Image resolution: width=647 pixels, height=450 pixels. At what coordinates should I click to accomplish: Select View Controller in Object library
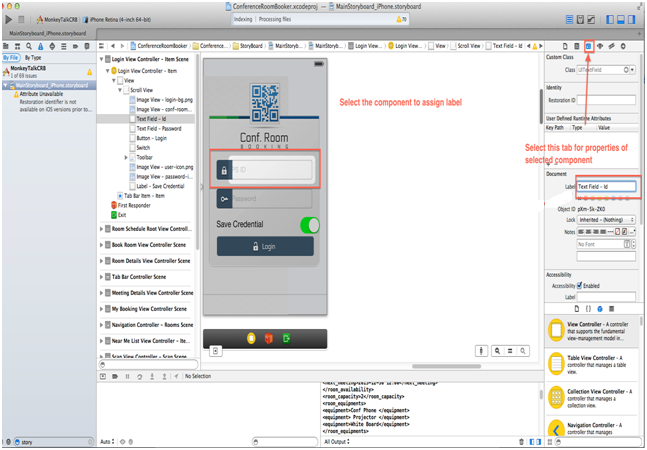[592, 331]
